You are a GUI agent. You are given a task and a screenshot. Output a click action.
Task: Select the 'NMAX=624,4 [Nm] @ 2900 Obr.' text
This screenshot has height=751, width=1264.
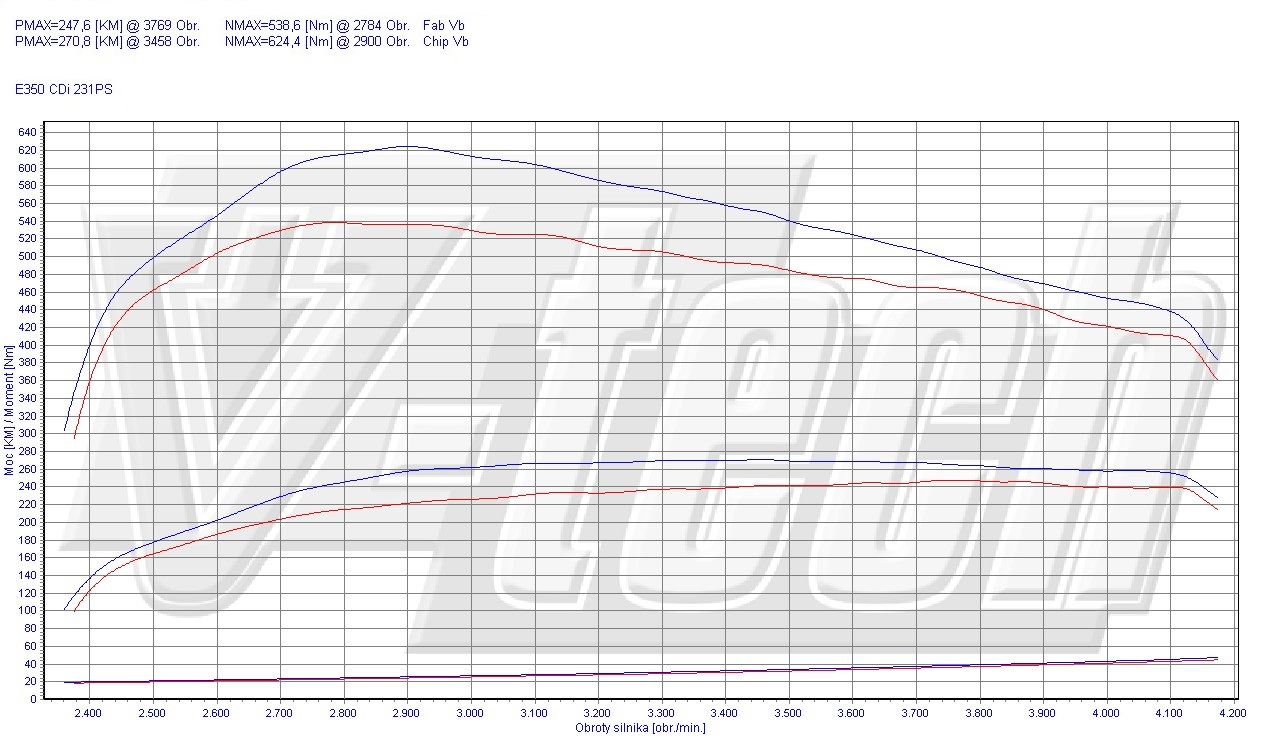click(x=317, y=41)
